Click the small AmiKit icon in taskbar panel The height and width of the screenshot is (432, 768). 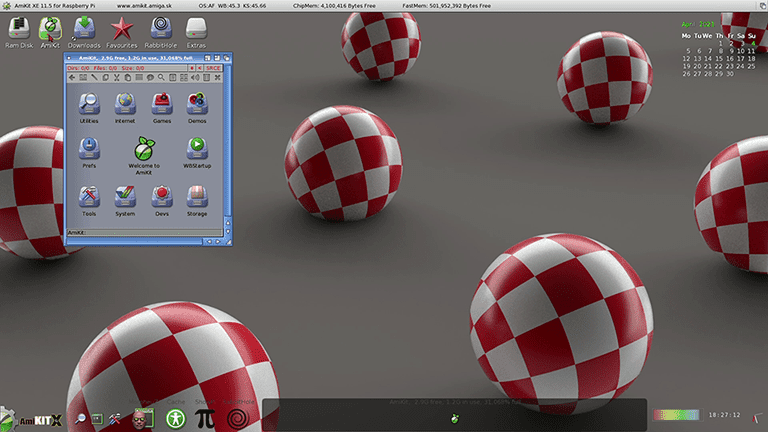455,418
